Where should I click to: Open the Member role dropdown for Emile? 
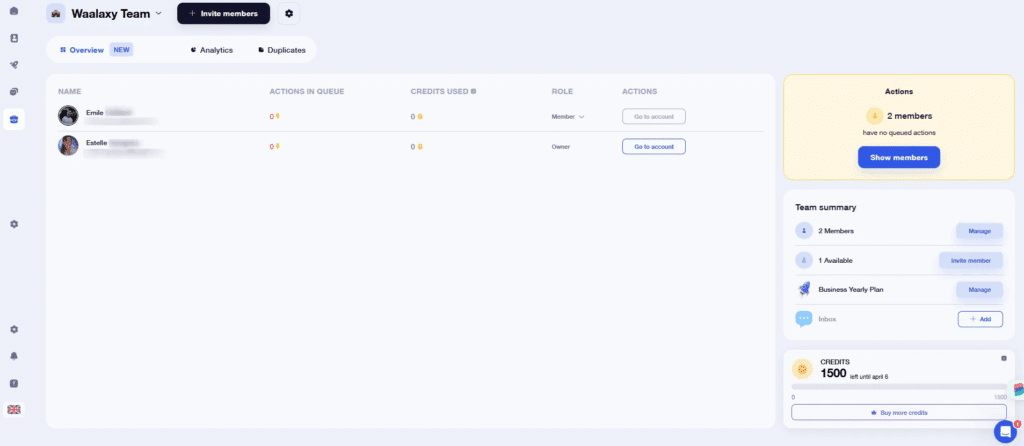[568, 116]
